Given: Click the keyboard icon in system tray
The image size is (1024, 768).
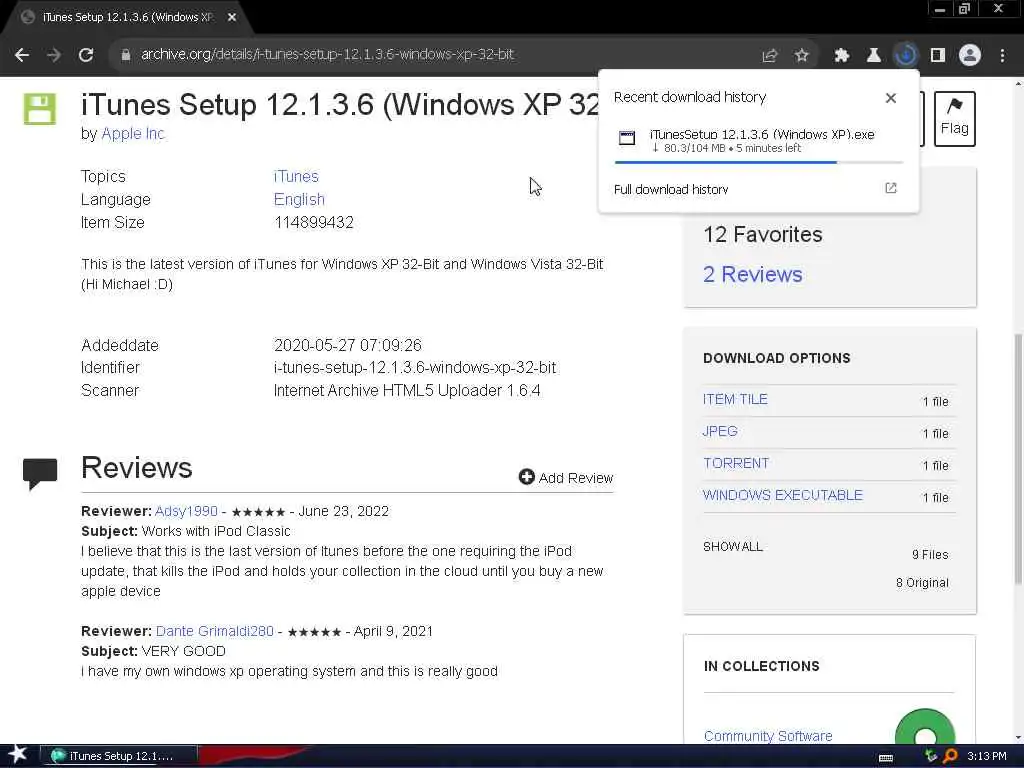Looking at the screenshot, I should 886,758.
